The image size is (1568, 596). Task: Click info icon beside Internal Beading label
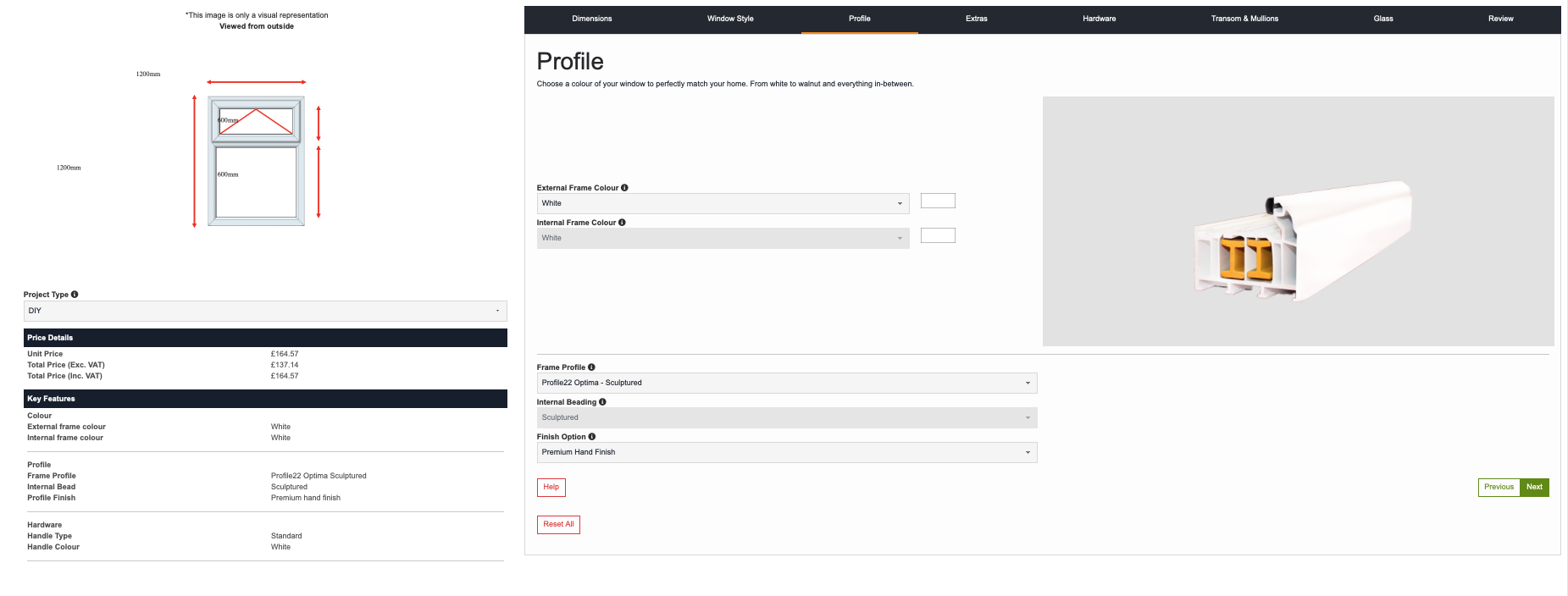602,402
